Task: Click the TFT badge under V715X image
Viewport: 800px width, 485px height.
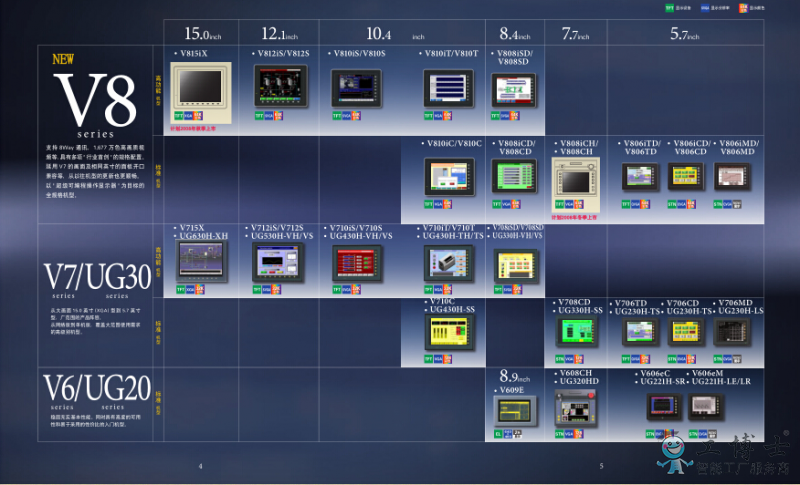Action: point(181,289)
